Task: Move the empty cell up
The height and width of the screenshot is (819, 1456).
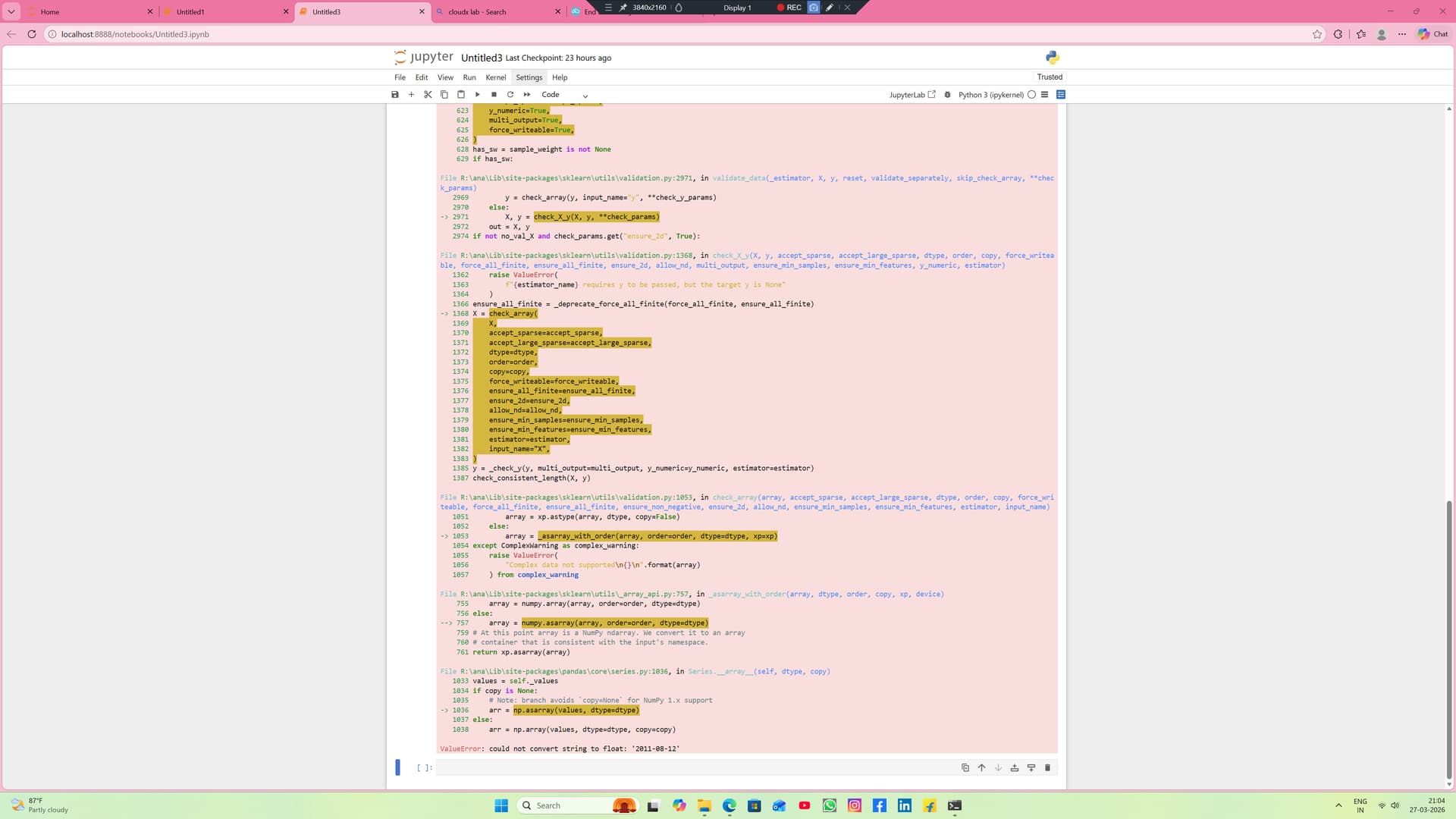Action: pos(981,767)
